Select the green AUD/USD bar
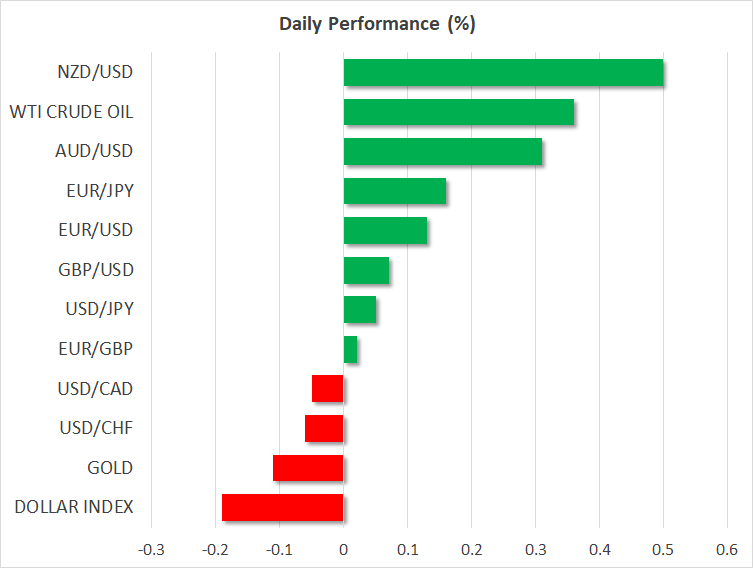Image resolution: width=753 pixels, height=568 pixels. [x=442, y=152]
